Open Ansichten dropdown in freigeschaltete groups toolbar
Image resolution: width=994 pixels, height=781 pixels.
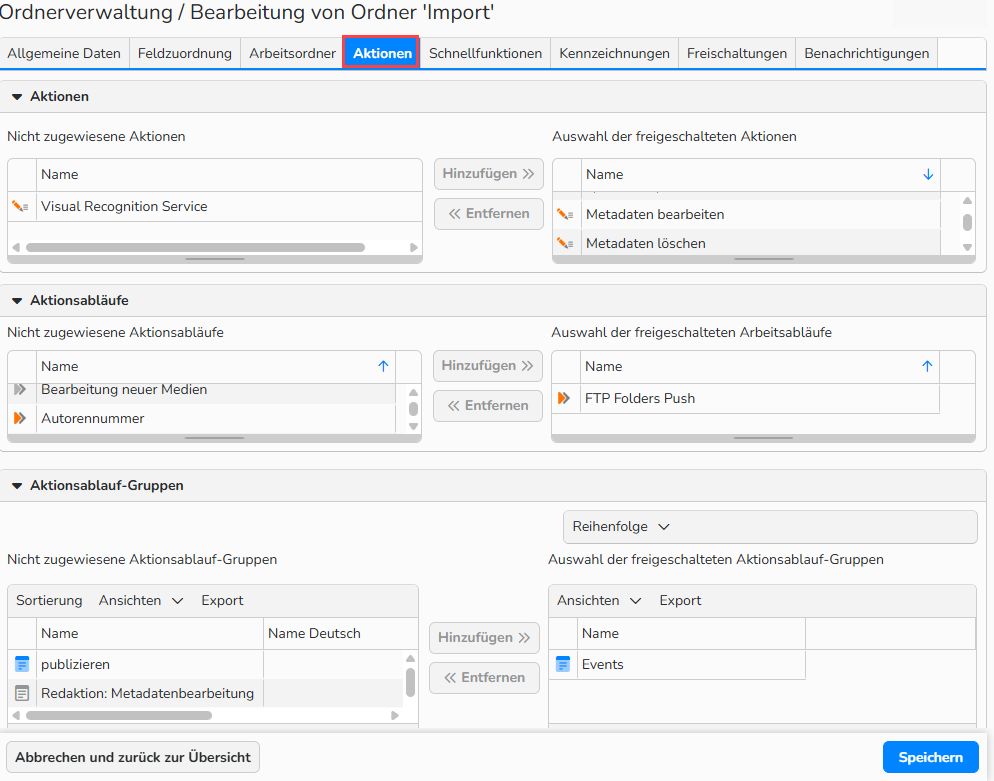599,600
